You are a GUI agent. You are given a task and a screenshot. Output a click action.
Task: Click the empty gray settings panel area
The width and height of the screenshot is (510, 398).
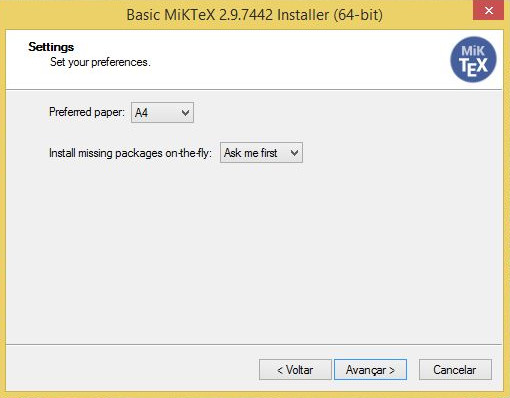pos(253,253)
